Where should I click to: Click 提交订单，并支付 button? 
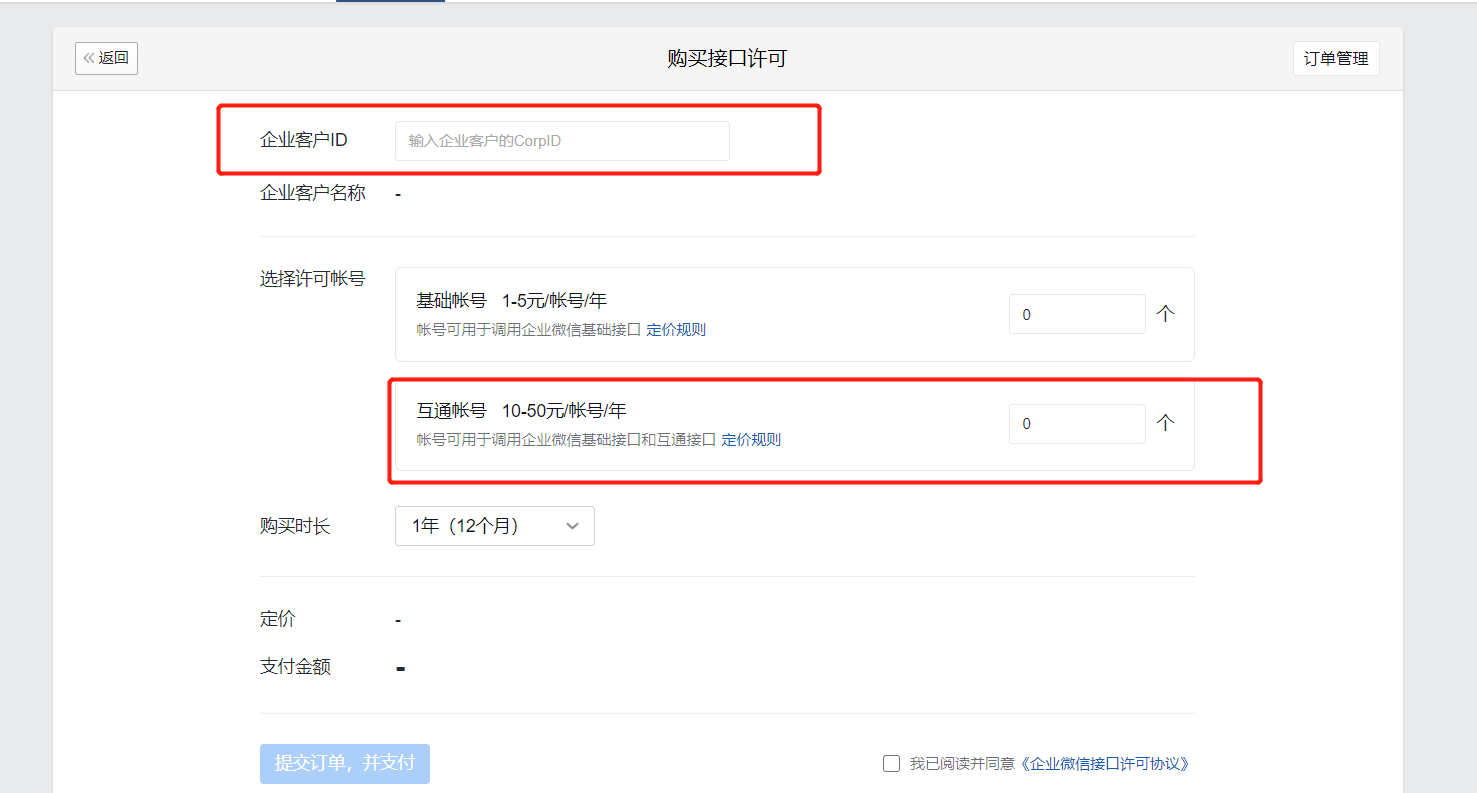[x=345, y=763]
